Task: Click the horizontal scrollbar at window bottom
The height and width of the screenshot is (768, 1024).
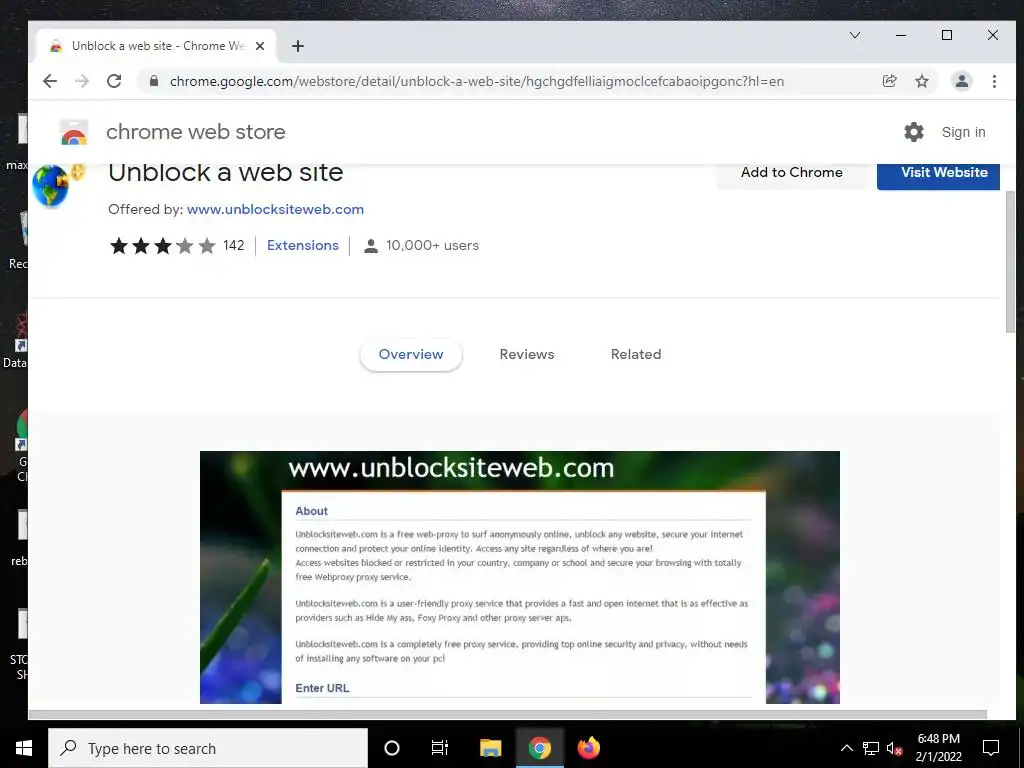Action: (507, 714)
